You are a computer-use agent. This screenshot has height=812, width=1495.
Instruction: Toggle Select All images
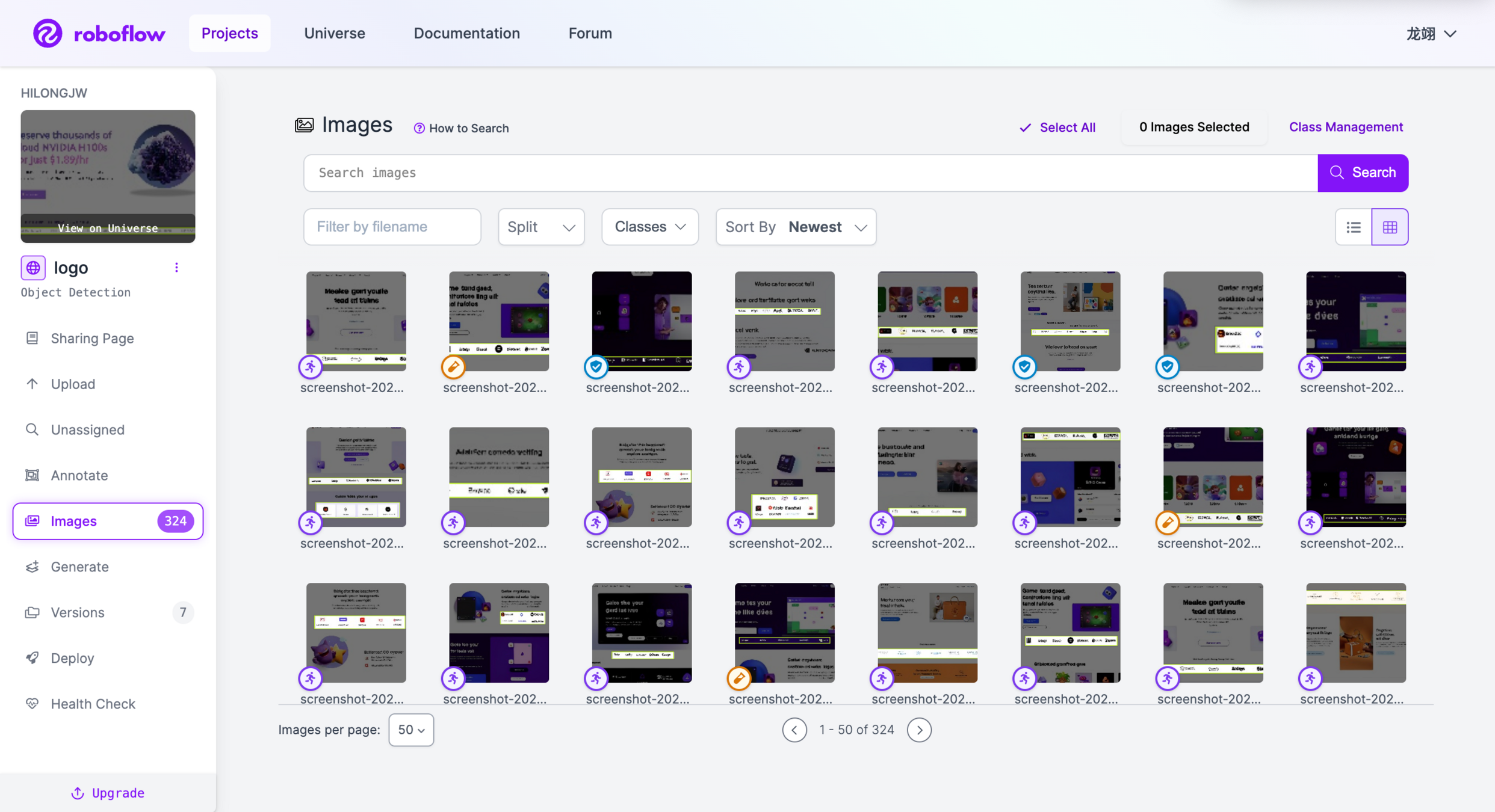pyautogui.click(x=1057, y=128)
